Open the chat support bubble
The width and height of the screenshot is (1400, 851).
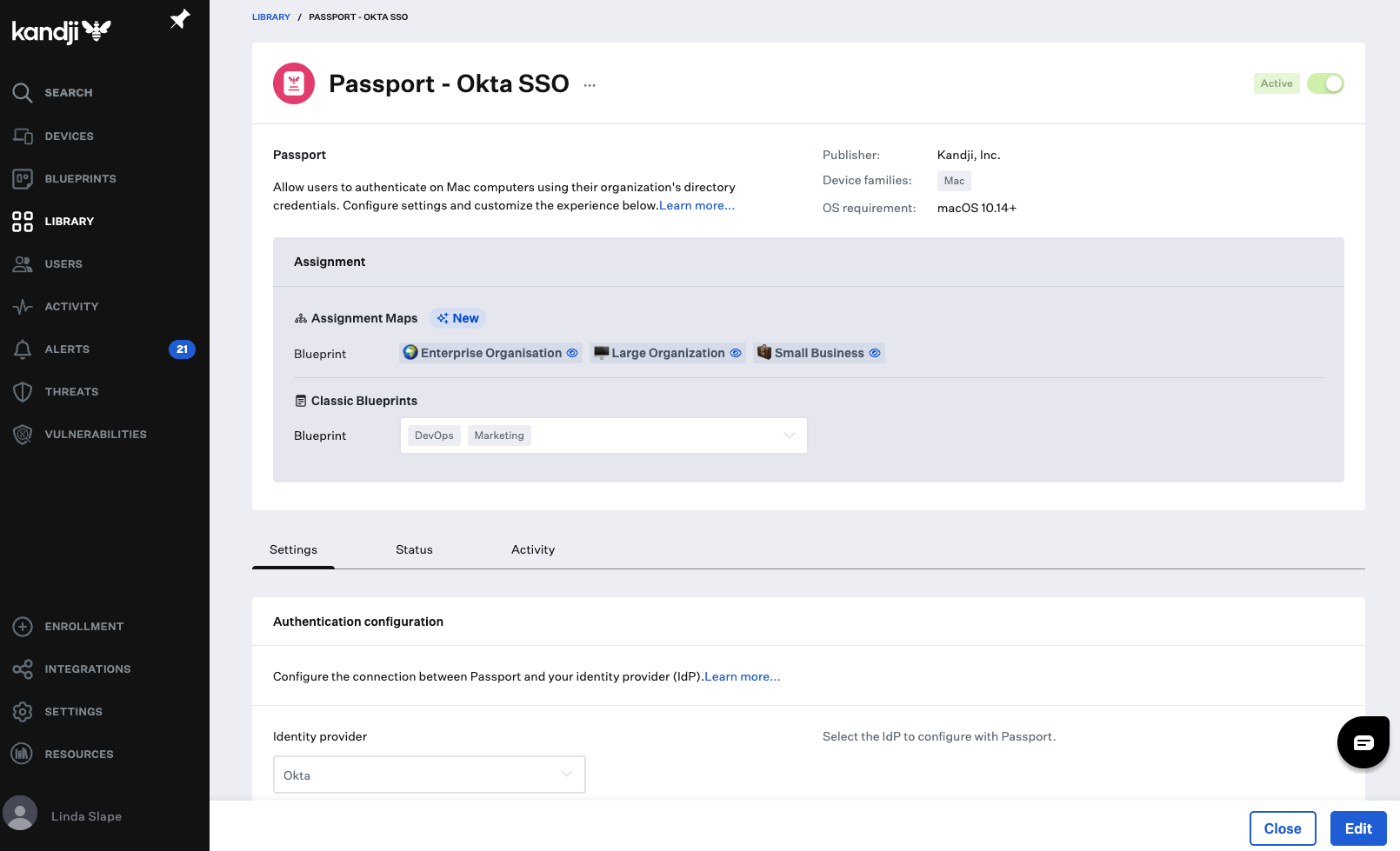pyautogui.click(x=1363, y=742)
